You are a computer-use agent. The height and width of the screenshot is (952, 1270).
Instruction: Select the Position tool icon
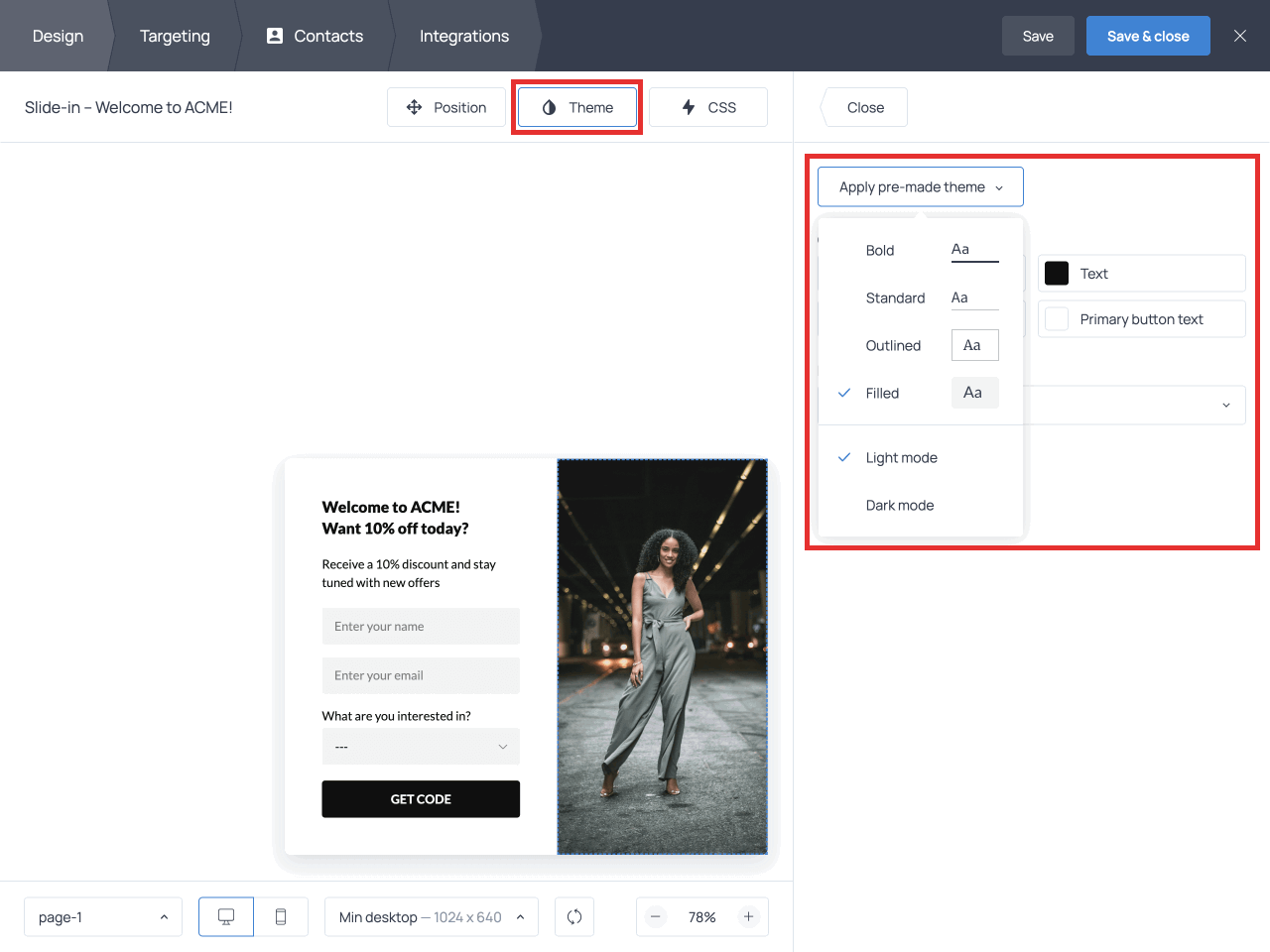[x=414, y=107]
